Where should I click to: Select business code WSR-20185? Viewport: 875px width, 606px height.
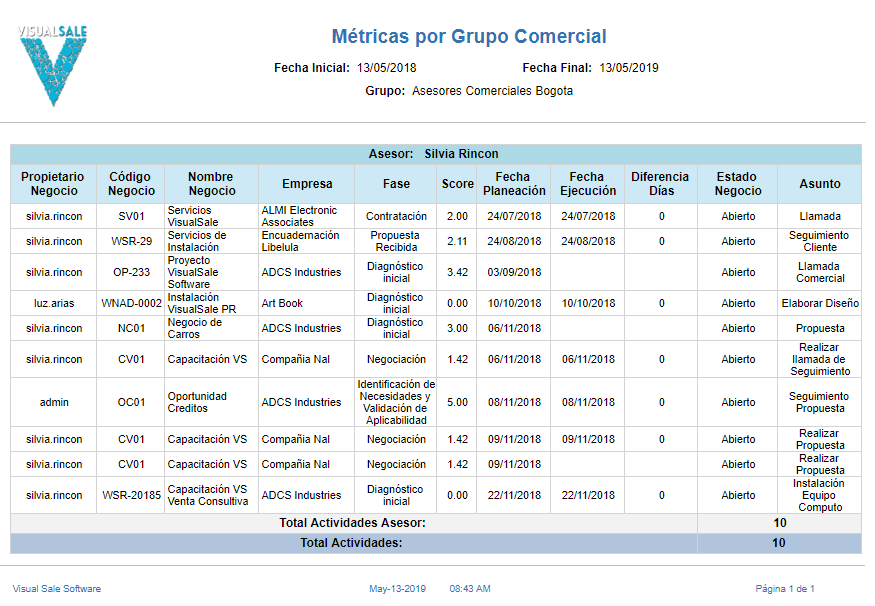coord(131,496)
